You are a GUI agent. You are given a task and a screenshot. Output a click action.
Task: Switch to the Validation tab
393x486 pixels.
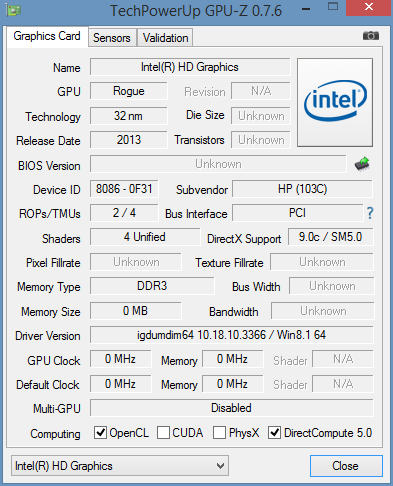click(165, 38)
